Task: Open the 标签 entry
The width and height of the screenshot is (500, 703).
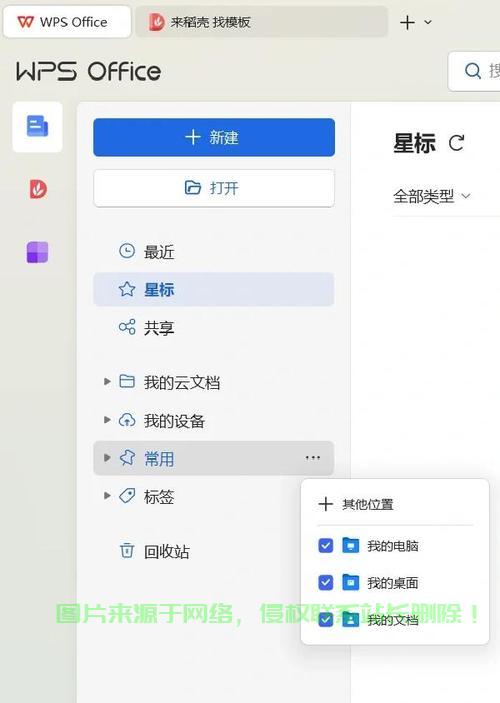Action: 159,497
